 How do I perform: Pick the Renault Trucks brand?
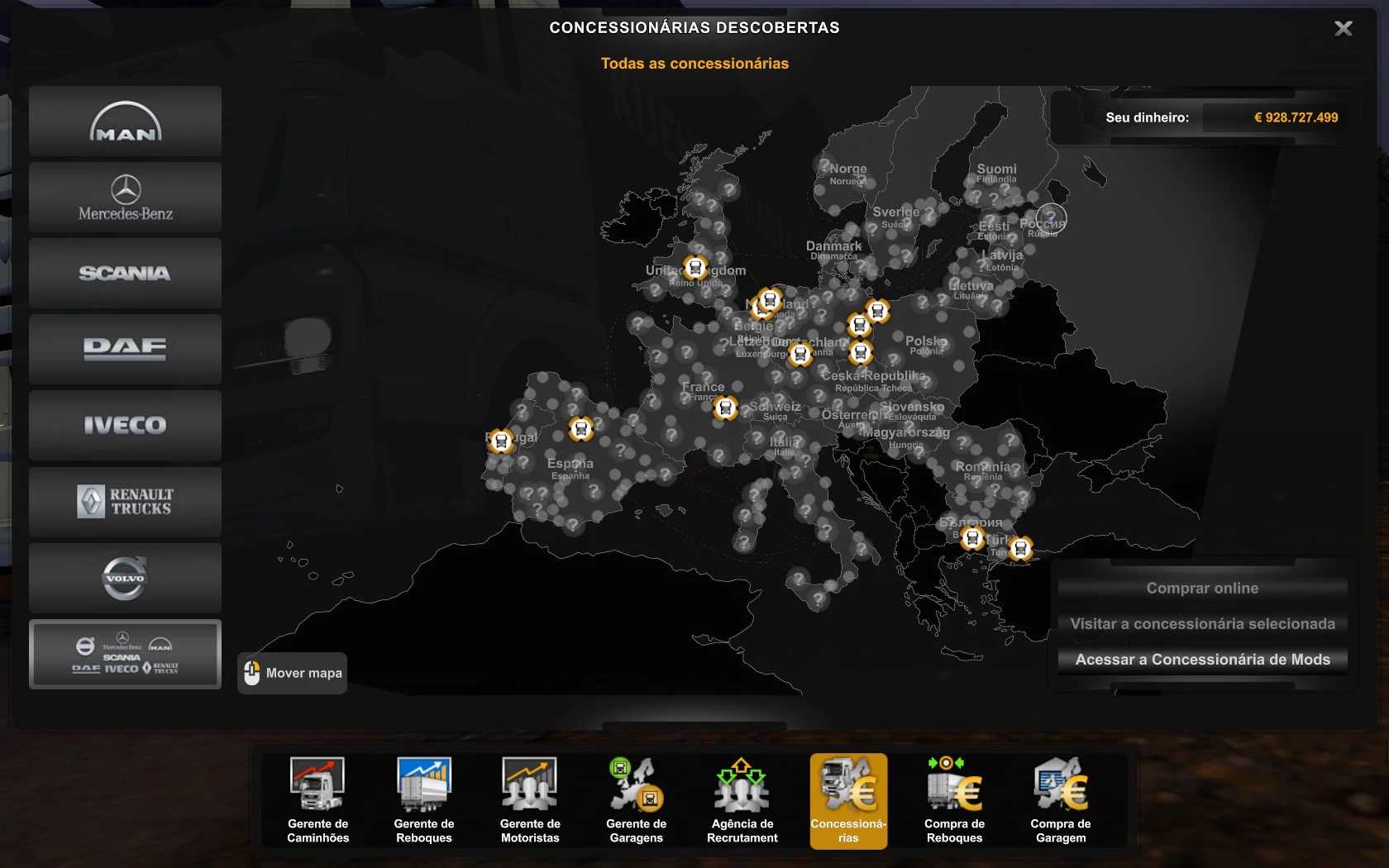coord(125,502)
